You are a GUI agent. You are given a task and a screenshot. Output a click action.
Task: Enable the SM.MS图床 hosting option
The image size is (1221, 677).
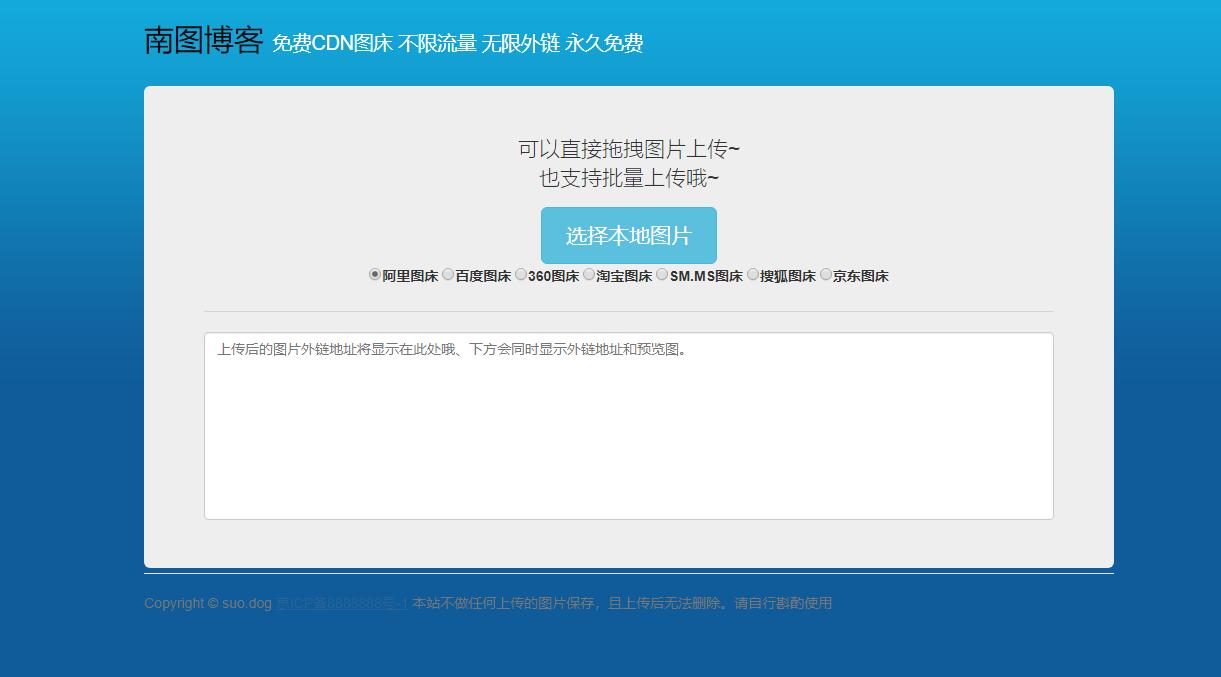661,274
